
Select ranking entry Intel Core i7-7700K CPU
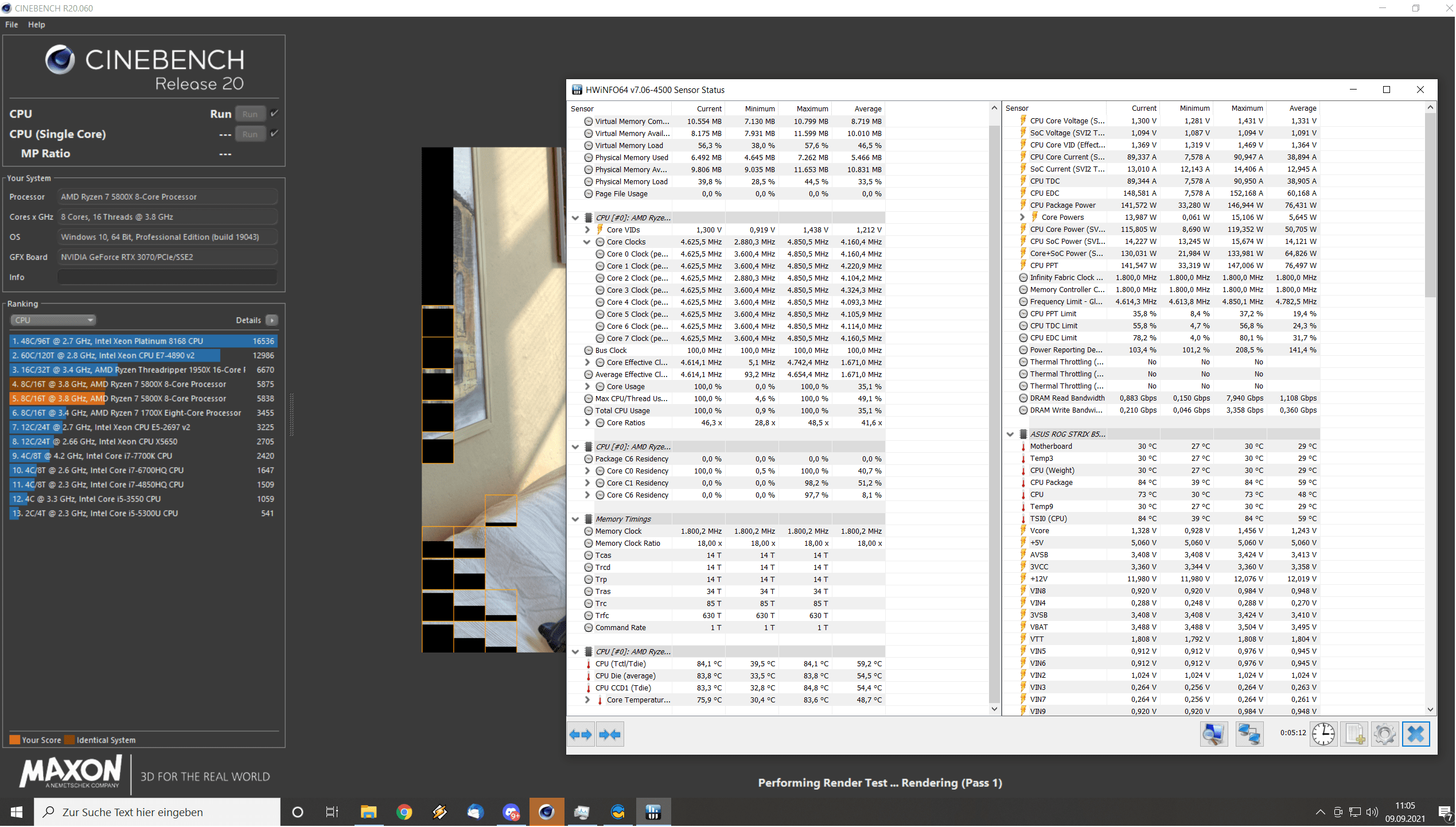point(143,456)
